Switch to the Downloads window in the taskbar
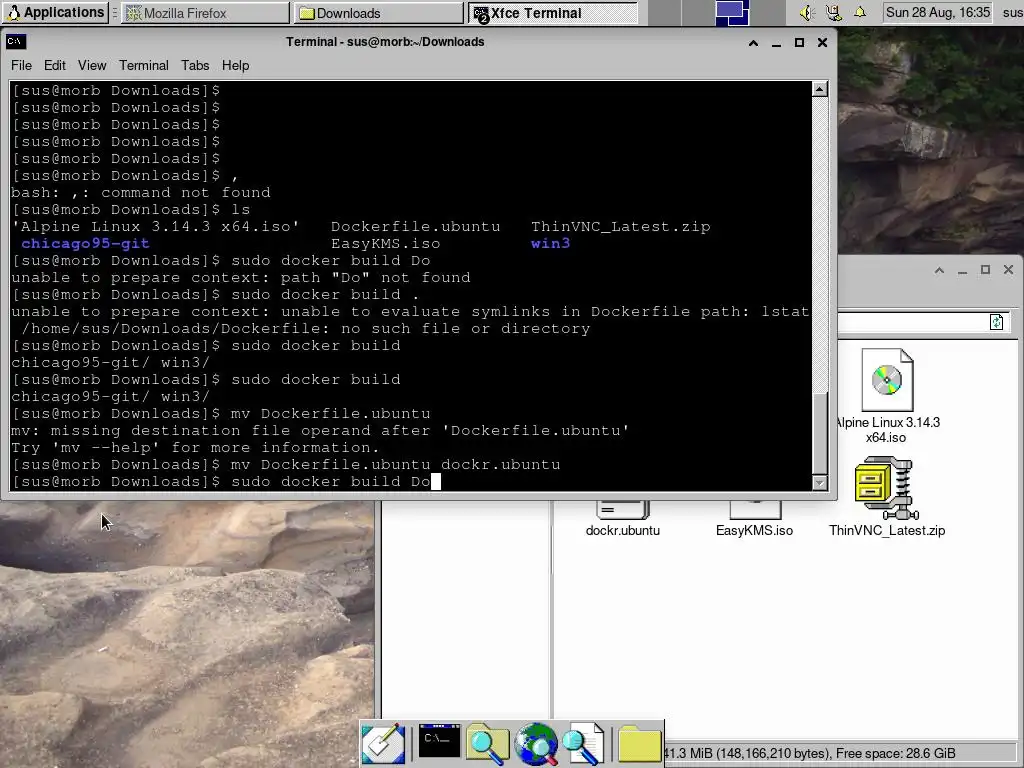This screenshot has width=1024, height=768. [x=378, y=12]
